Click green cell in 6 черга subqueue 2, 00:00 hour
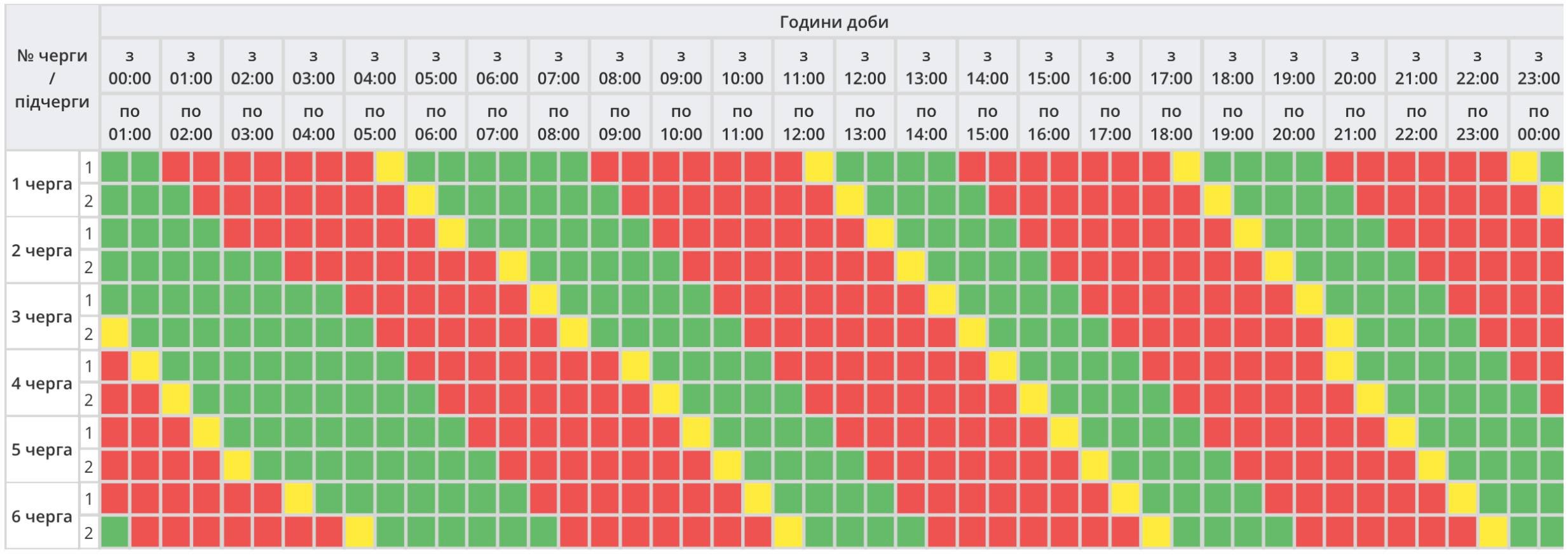The image size is (1568, 560). coord(115,532)
